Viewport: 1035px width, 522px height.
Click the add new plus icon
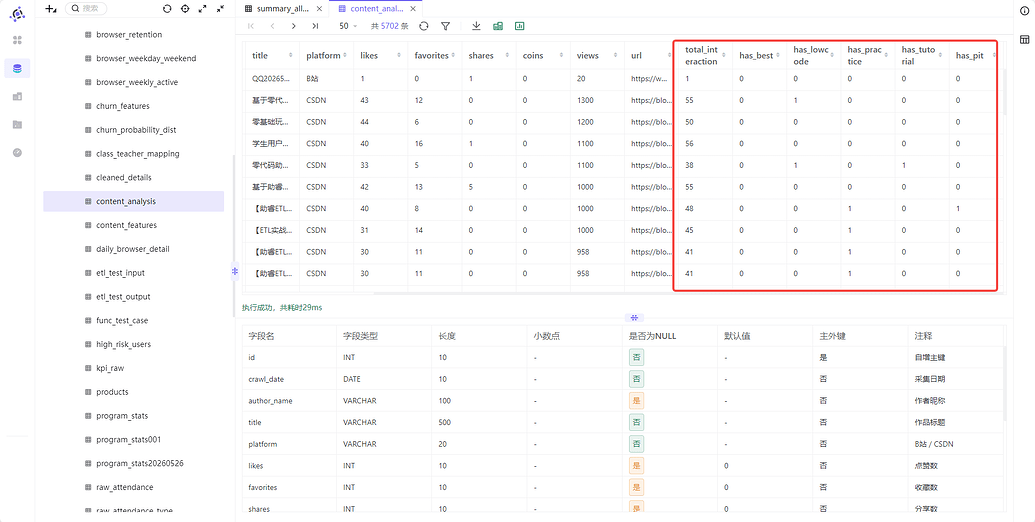coord(51,9)
